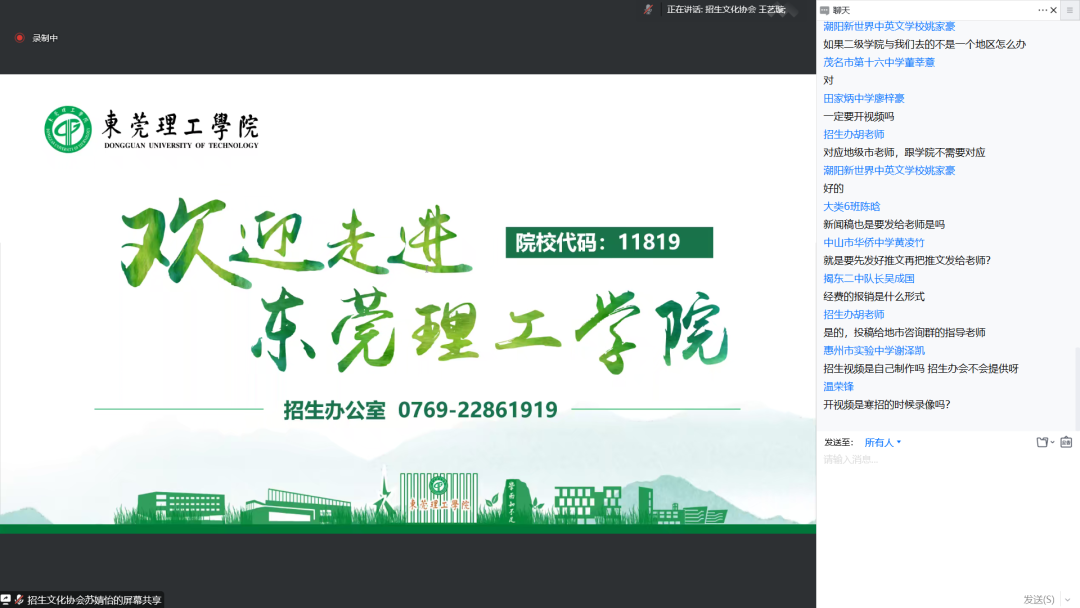Click sender name 温荣锋 in chat
1080x608 pixels.
click(838, 386)
